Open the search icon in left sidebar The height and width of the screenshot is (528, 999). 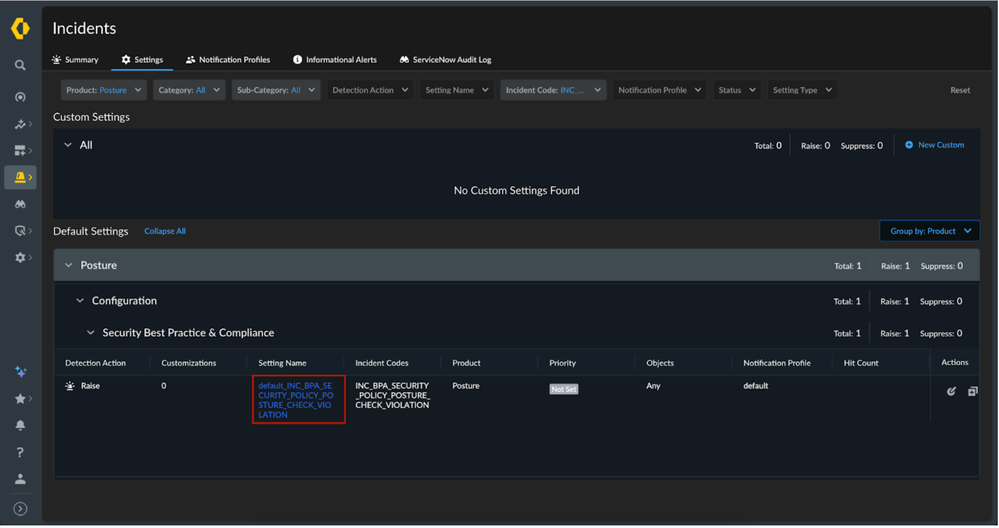tap(20, 66)
